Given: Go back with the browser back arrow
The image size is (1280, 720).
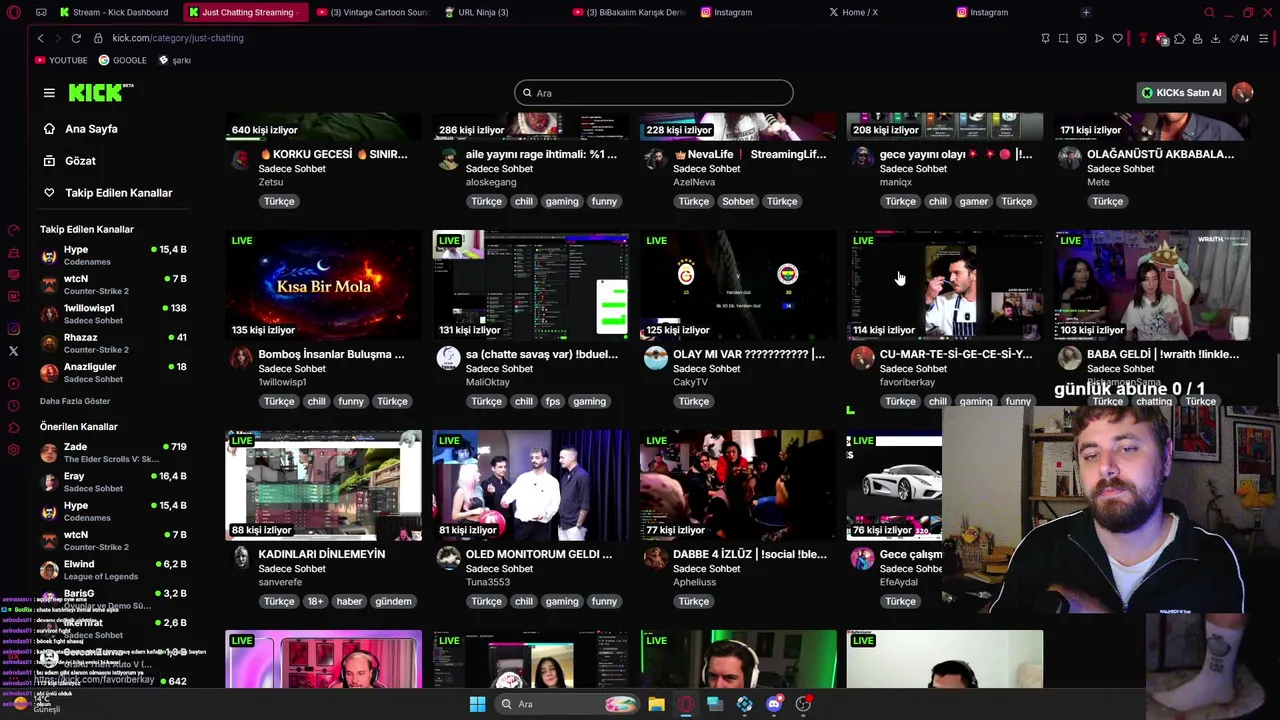Looking at the screenshot, I should click(x=40, y=38).
